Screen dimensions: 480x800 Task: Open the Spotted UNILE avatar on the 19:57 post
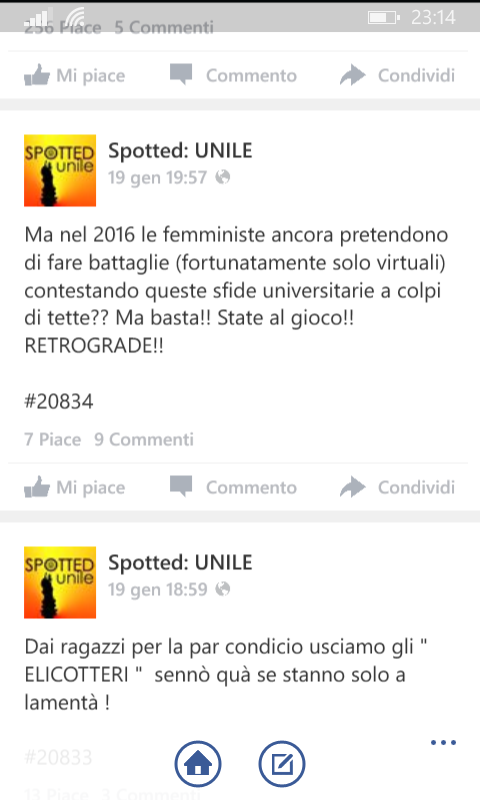coord(60,170)
